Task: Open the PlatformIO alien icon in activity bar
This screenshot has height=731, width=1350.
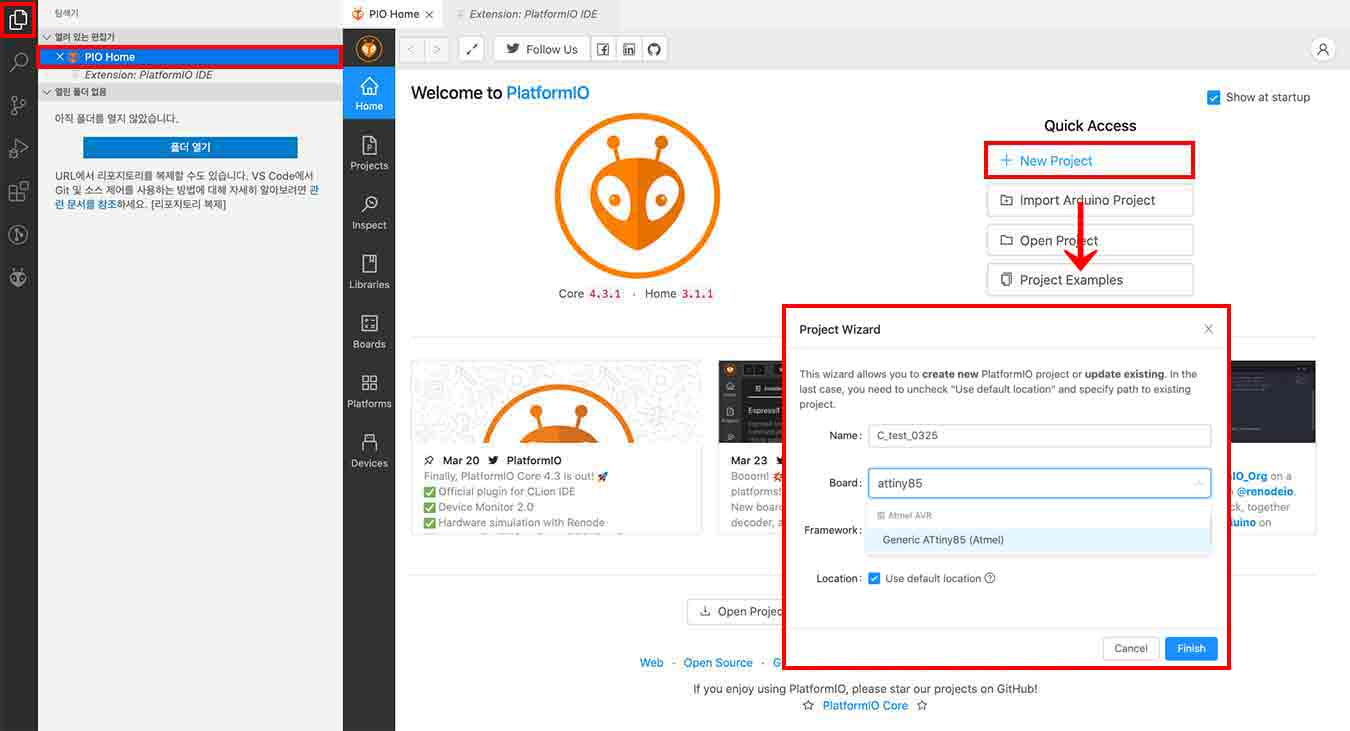Action: [x=18, y=277]
